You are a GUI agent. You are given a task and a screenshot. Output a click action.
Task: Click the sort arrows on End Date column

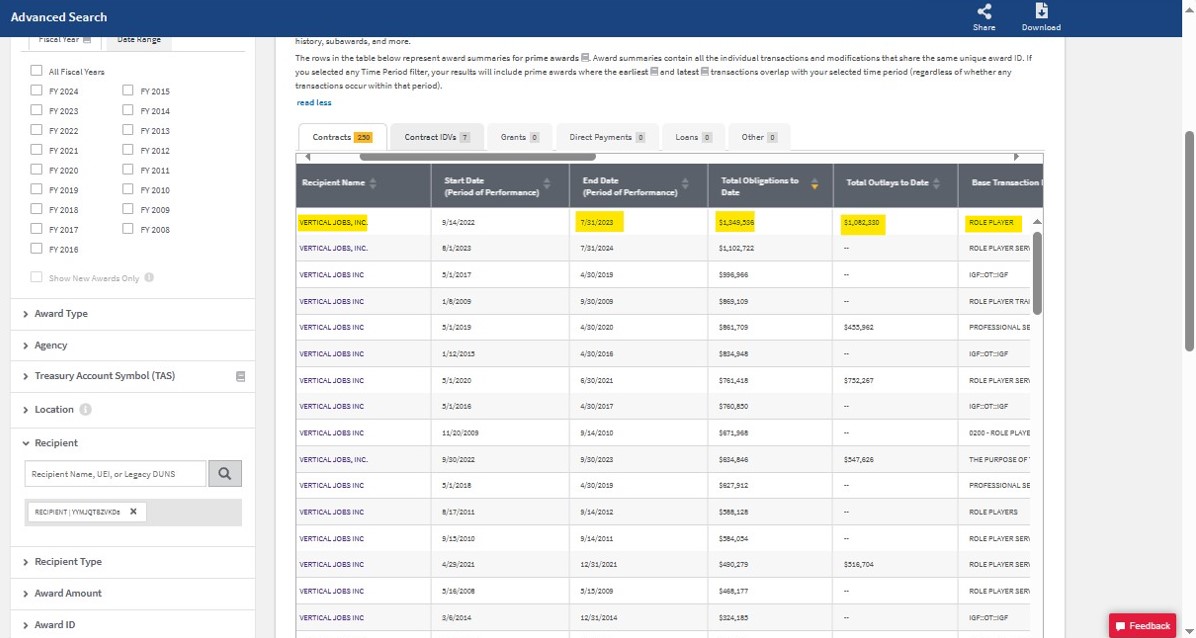coord(685,183)
